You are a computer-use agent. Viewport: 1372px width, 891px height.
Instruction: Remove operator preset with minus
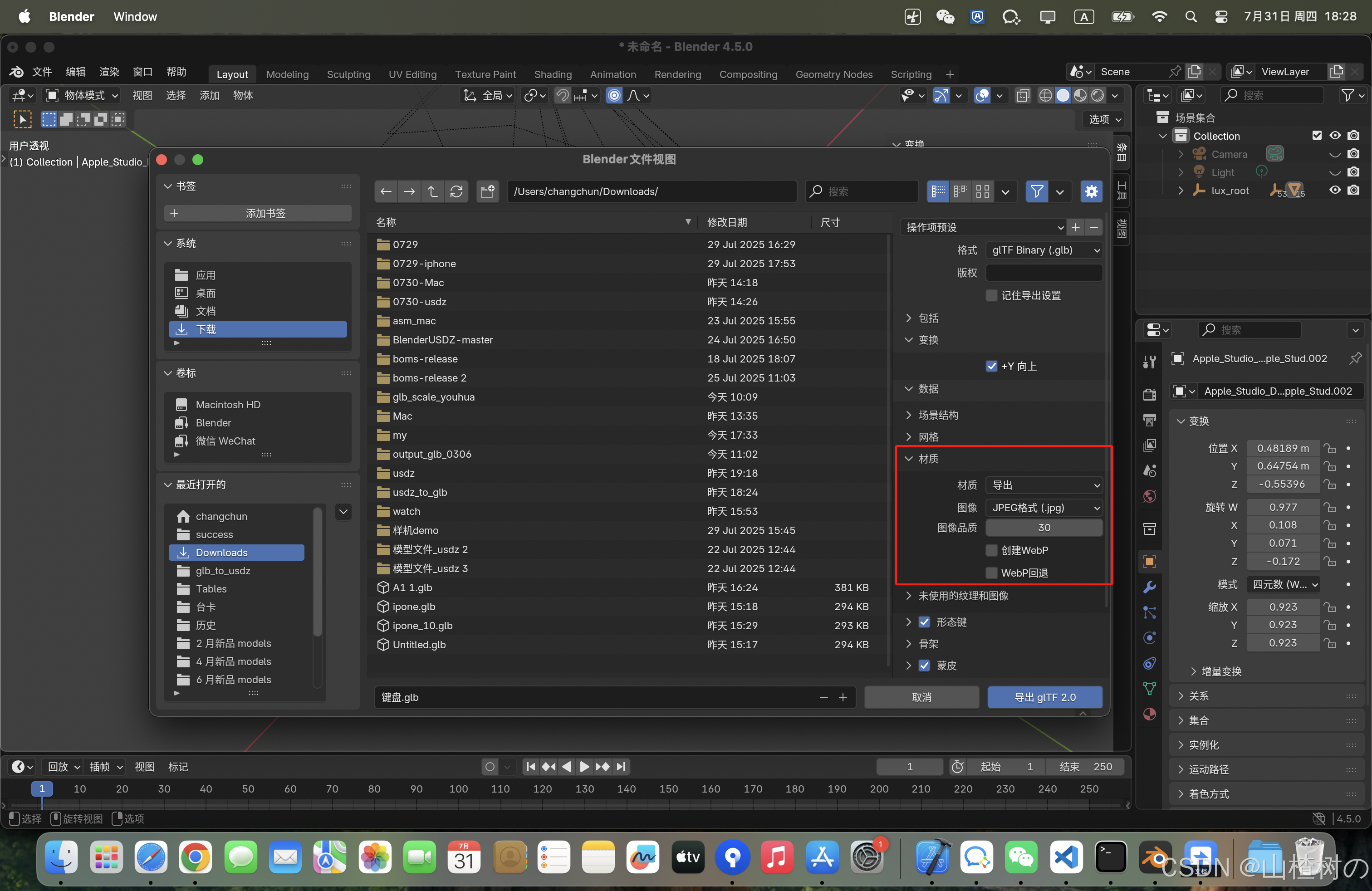point(1093,228)
